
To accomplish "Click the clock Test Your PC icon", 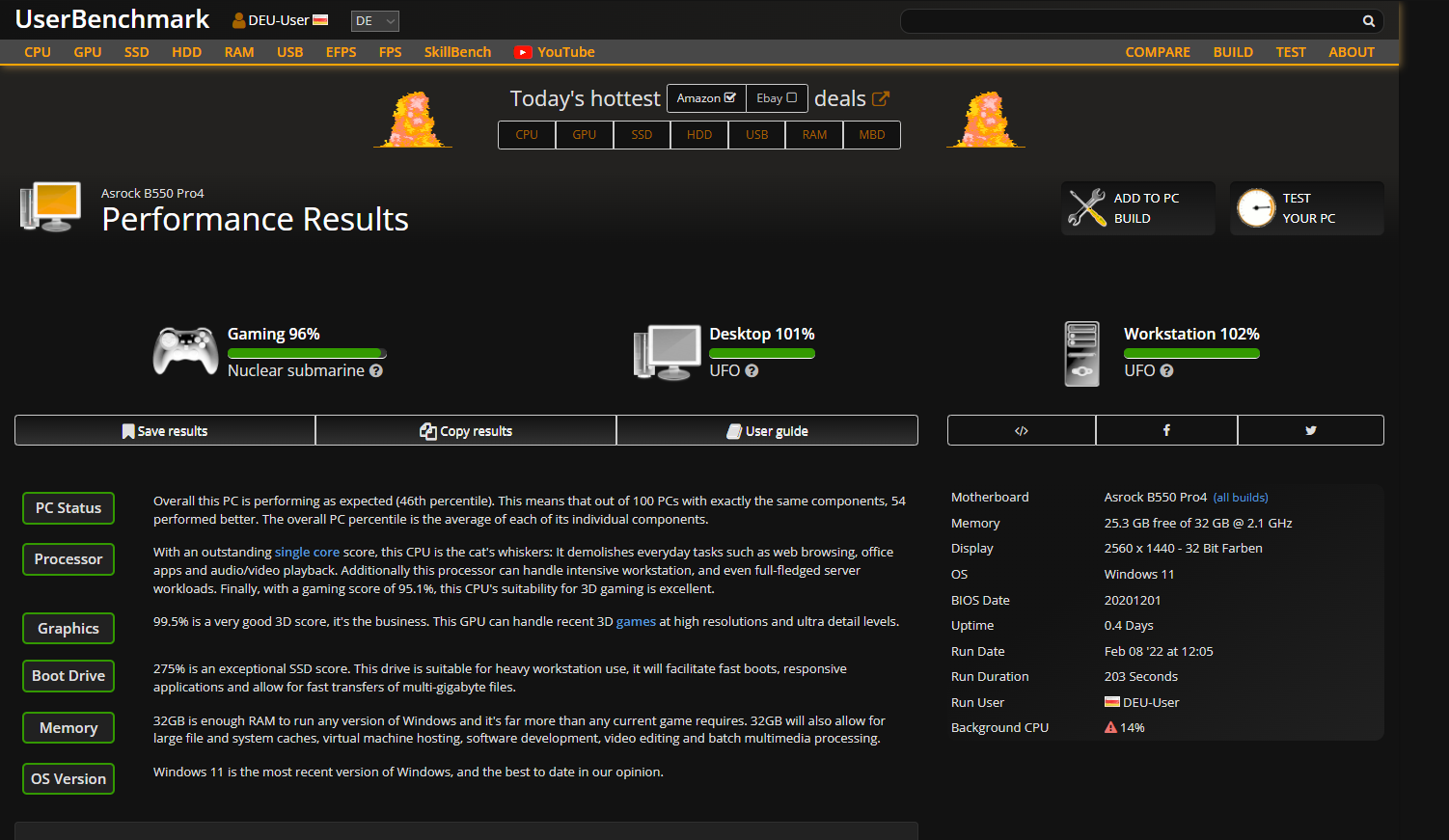I will (1256, 207).
